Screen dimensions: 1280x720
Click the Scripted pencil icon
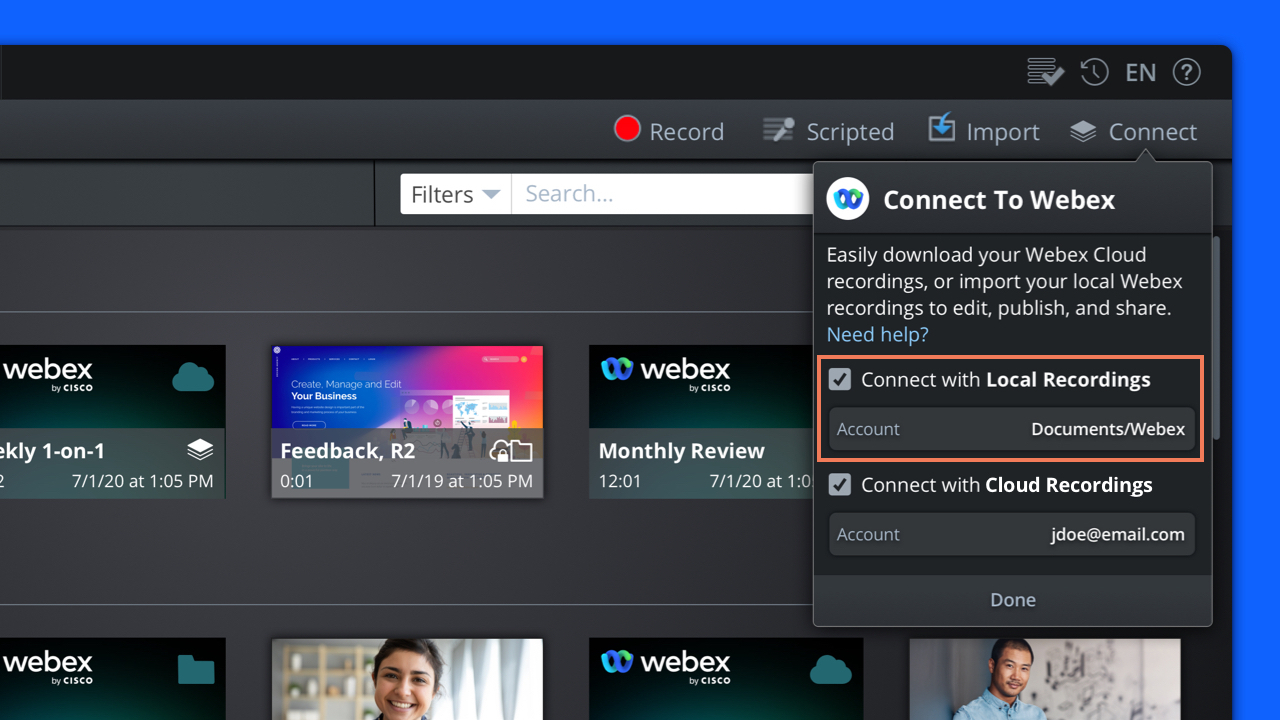(x=778, y=129)
